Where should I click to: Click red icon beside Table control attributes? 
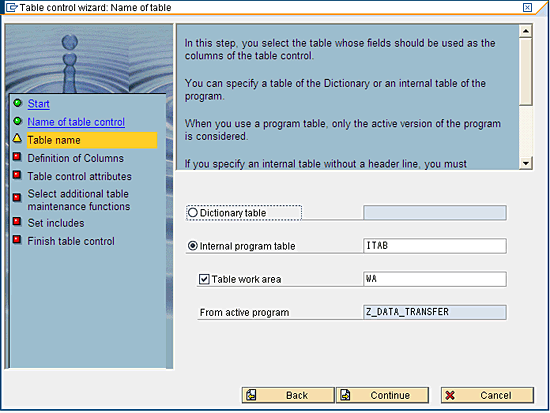tap(17, 174)
